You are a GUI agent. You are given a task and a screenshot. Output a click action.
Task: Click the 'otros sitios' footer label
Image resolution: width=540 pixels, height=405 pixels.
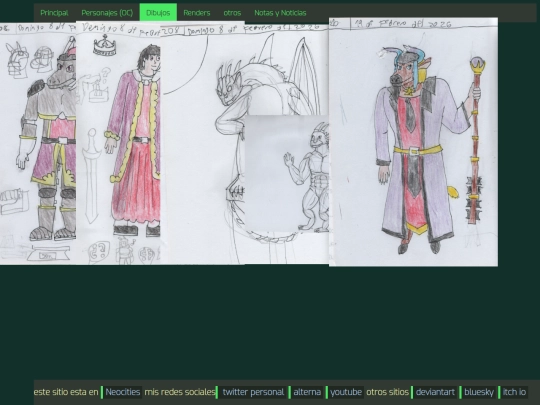coord(387,392)
